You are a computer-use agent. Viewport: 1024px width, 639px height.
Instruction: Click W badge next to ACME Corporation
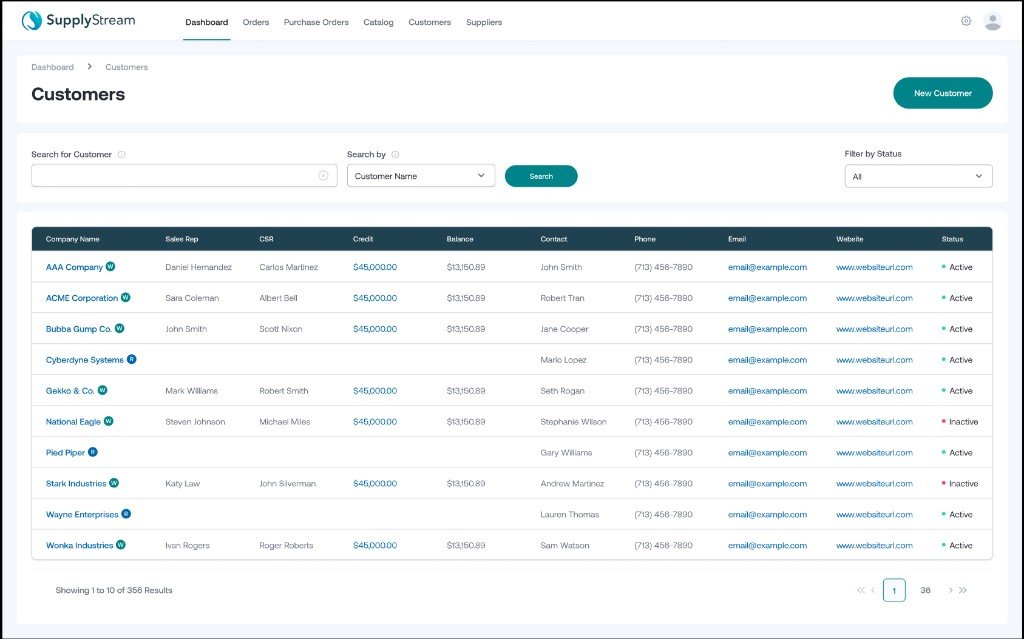pyautogui.click(x=125, y=297)
